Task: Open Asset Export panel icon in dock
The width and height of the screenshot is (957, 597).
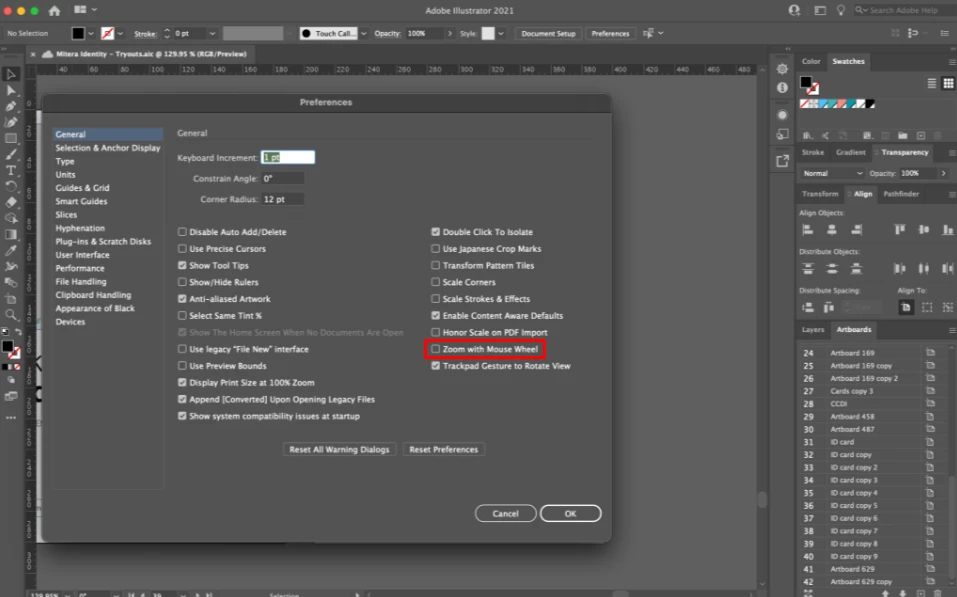Action: 782,161
